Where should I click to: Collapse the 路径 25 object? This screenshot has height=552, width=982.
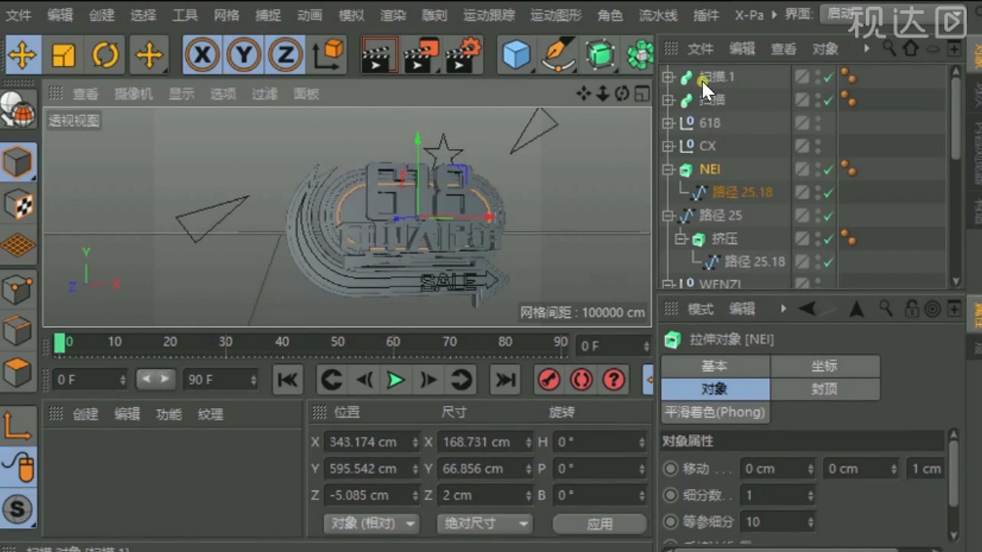(x=668, y=216)
